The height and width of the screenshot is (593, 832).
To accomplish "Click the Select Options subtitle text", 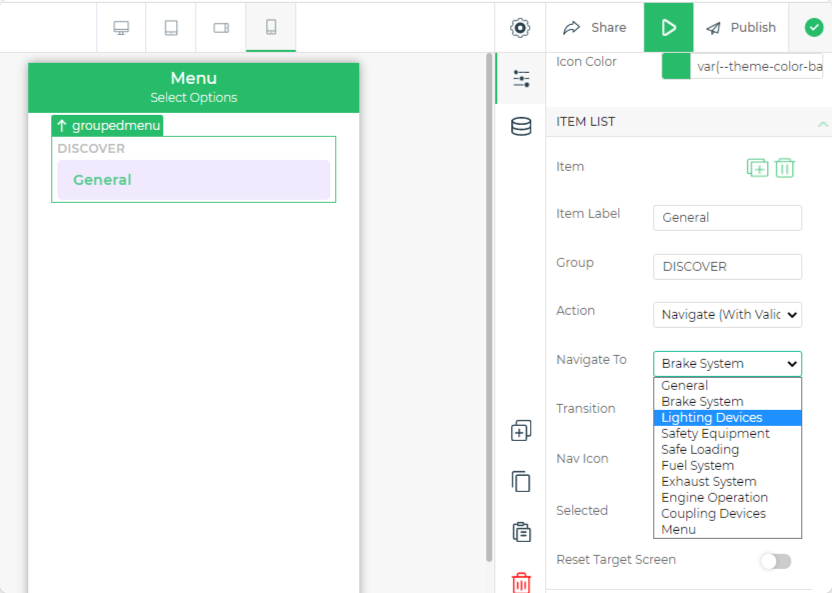I will (194, 98).
